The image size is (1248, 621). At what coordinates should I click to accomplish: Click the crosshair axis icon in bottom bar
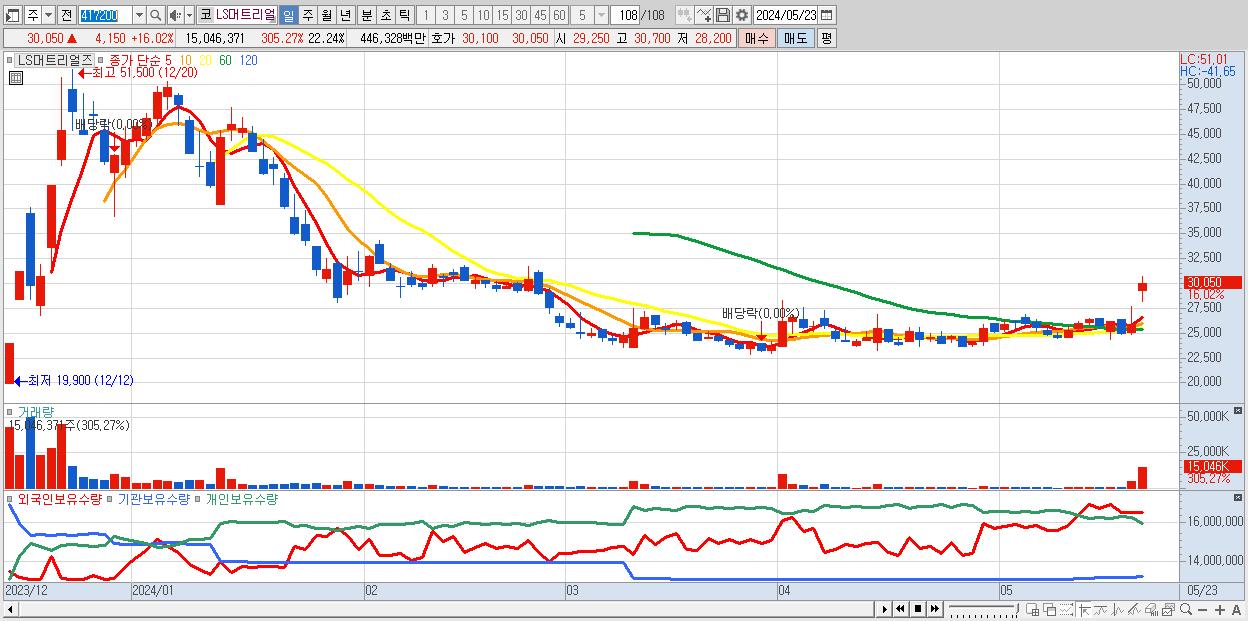pos(1083,609)
